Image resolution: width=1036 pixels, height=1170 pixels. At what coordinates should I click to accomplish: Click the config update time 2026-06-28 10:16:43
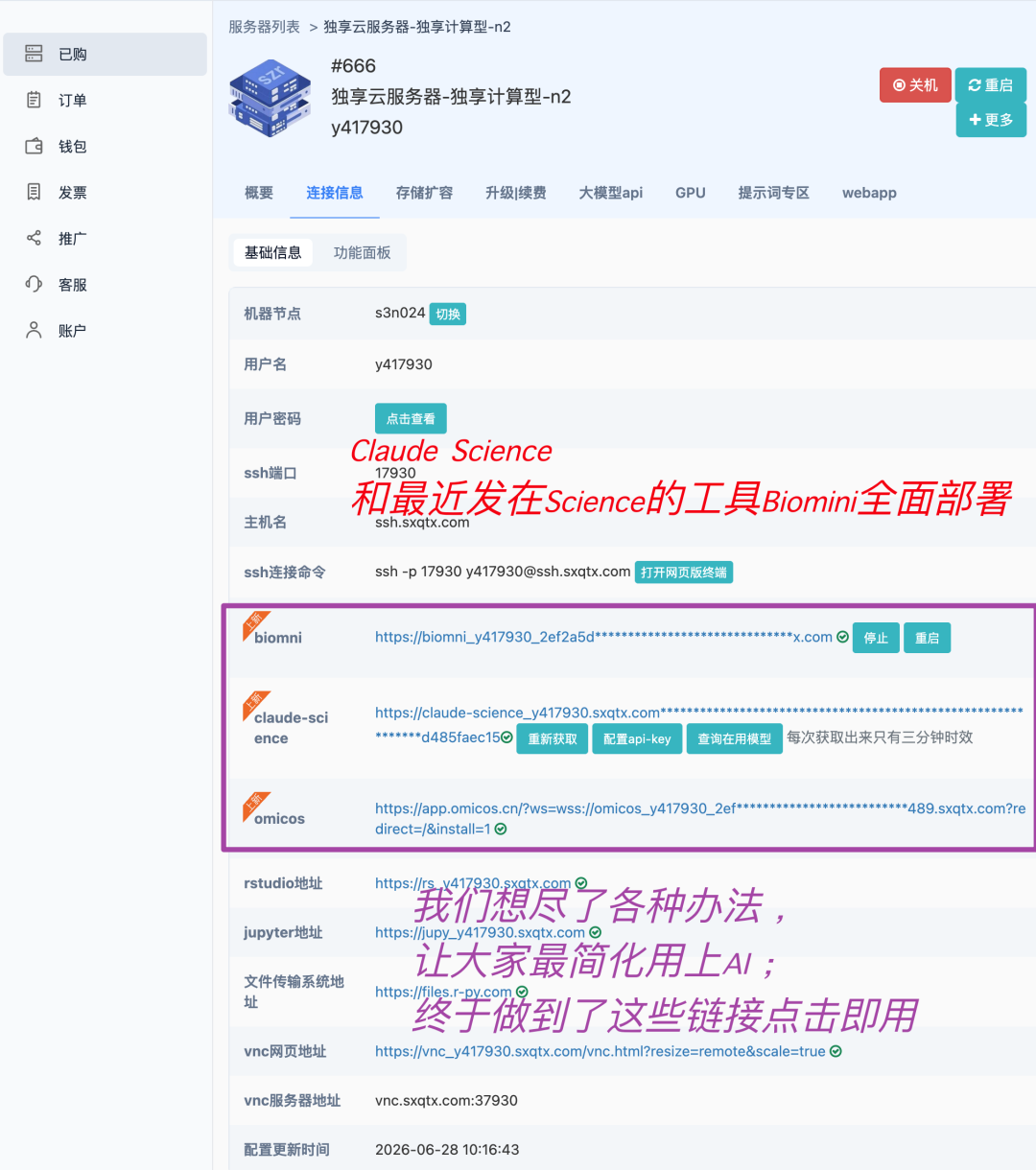pyautogui.click(x=447, y=1149)
